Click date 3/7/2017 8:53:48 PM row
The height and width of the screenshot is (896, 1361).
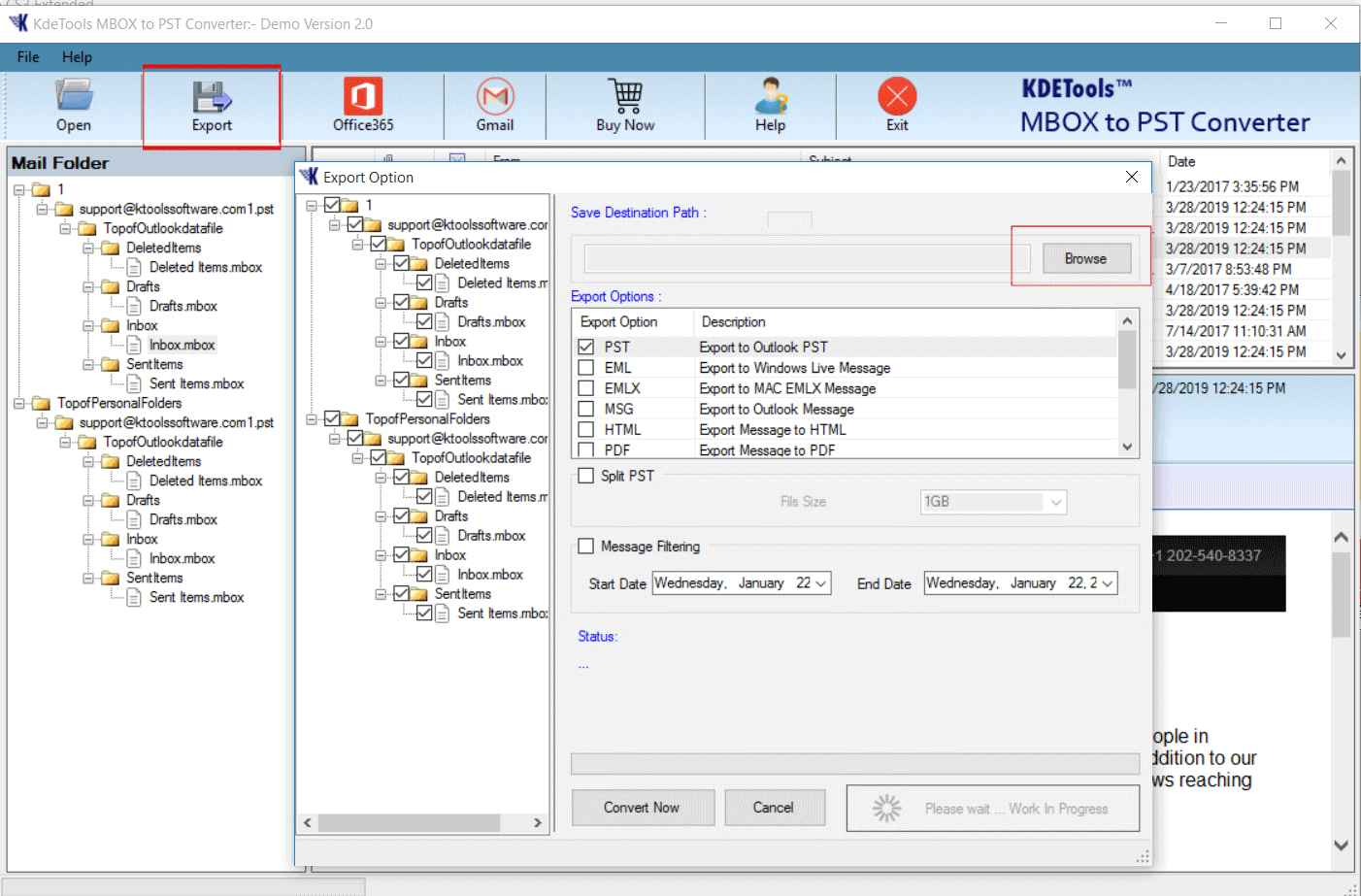tap(1228, 269)
